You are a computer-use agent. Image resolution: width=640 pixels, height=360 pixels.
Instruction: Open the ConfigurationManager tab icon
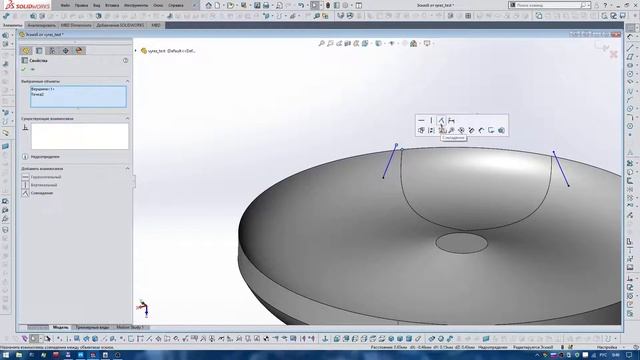pos(52,51)
